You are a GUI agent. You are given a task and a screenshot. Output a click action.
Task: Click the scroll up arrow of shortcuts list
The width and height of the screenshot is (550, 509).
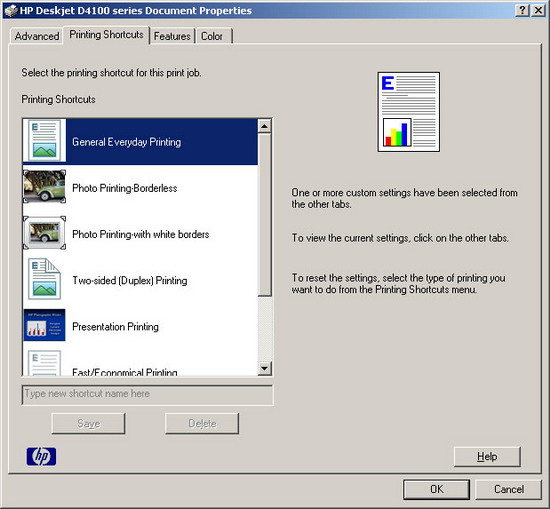coord(264,126)
